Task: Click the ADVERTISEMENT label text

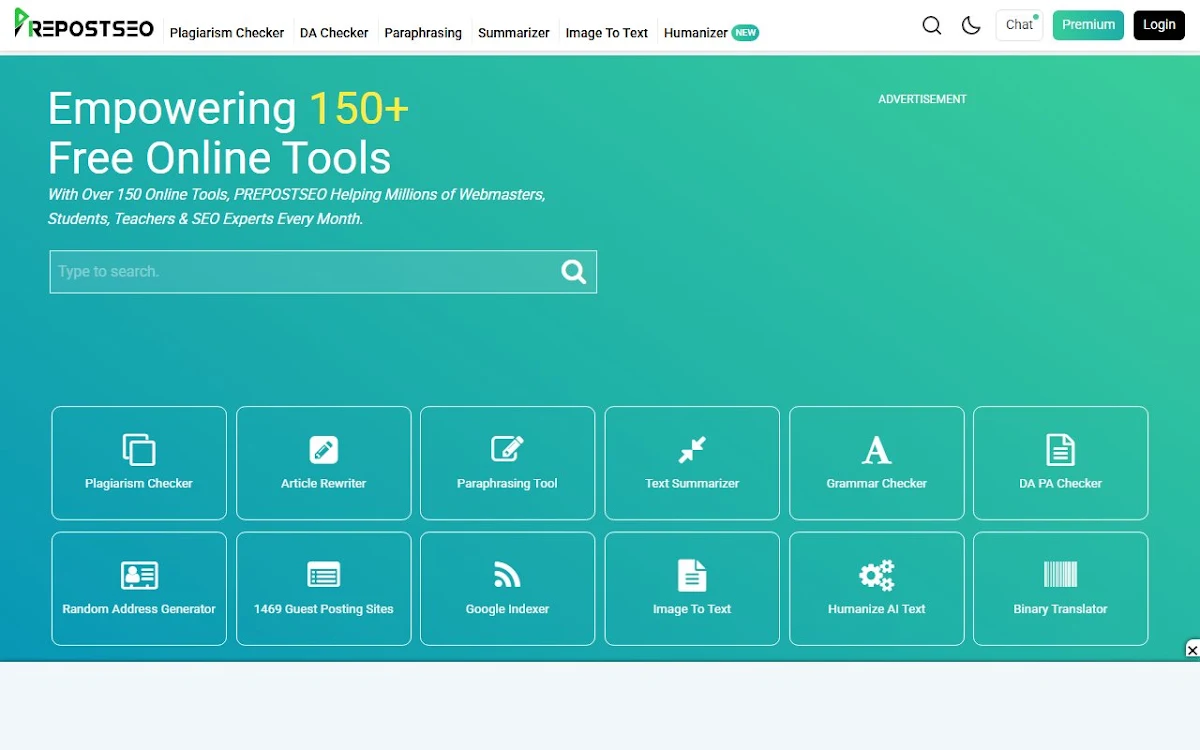Action: pyautogui.click(x=922, y=99)
